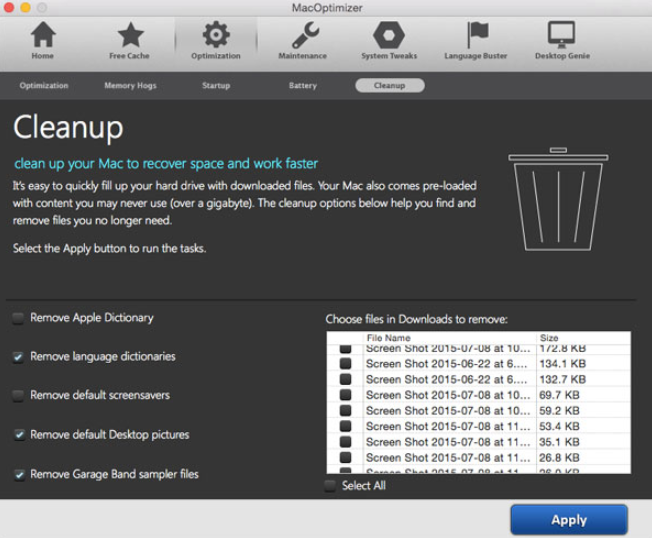Enable Remove Apple Dictionary checkbox
The image size is (652, 544).
tap(19, 318)
